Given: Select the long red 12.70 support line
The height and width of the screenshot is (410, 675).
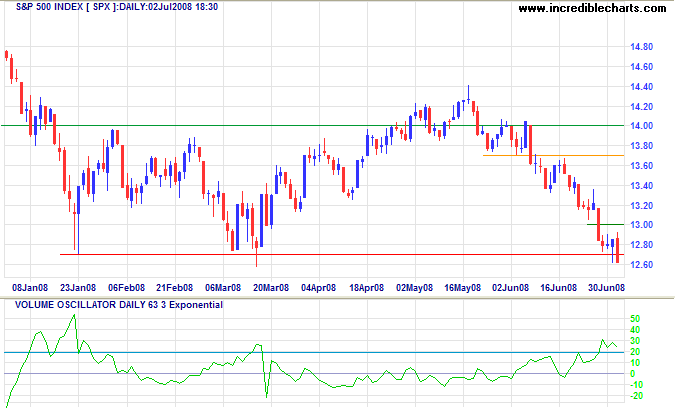Looking at the screenshot, I should 342,255.
